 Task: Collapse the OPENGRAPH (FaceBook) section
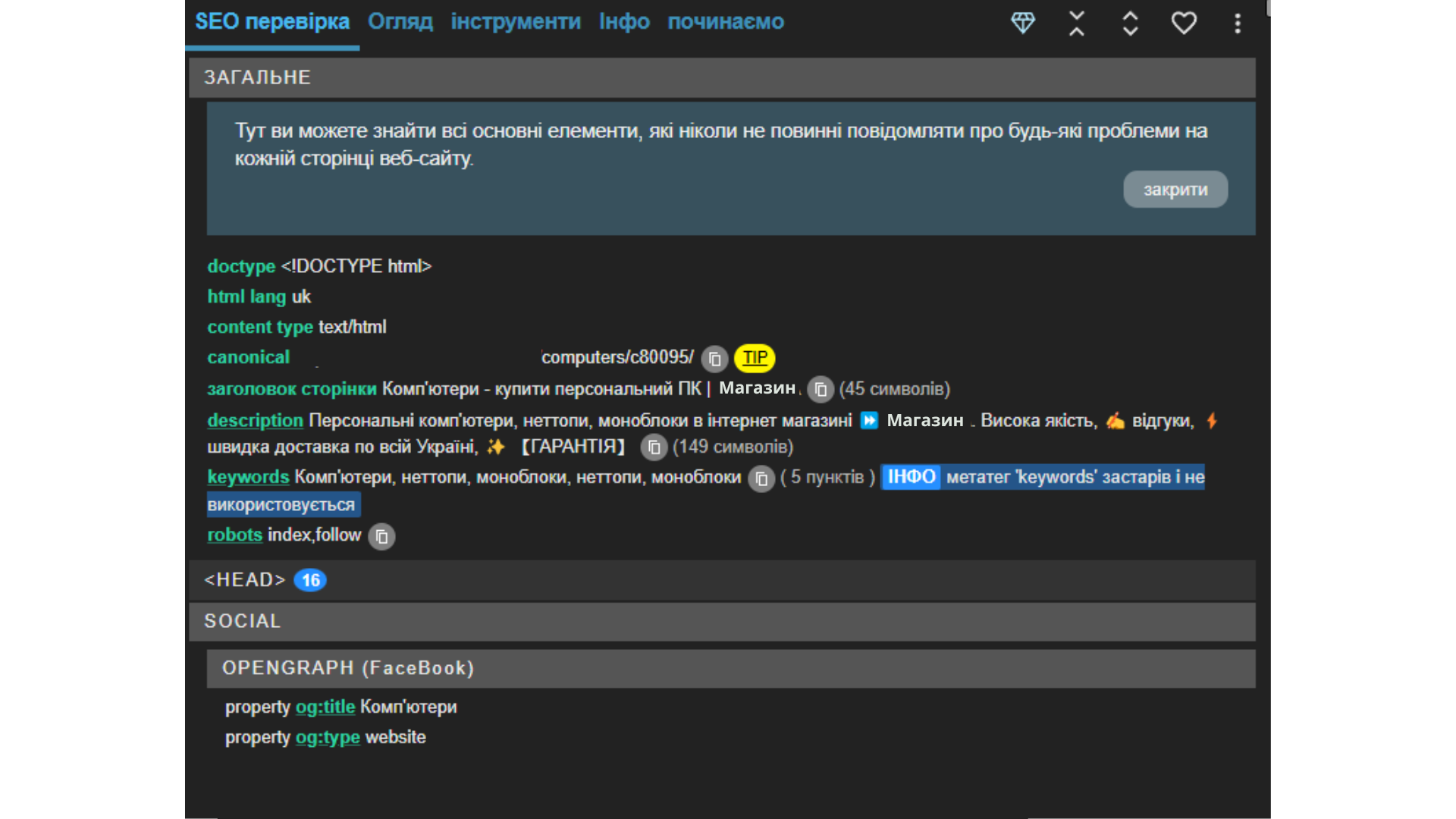pos(731,668)
